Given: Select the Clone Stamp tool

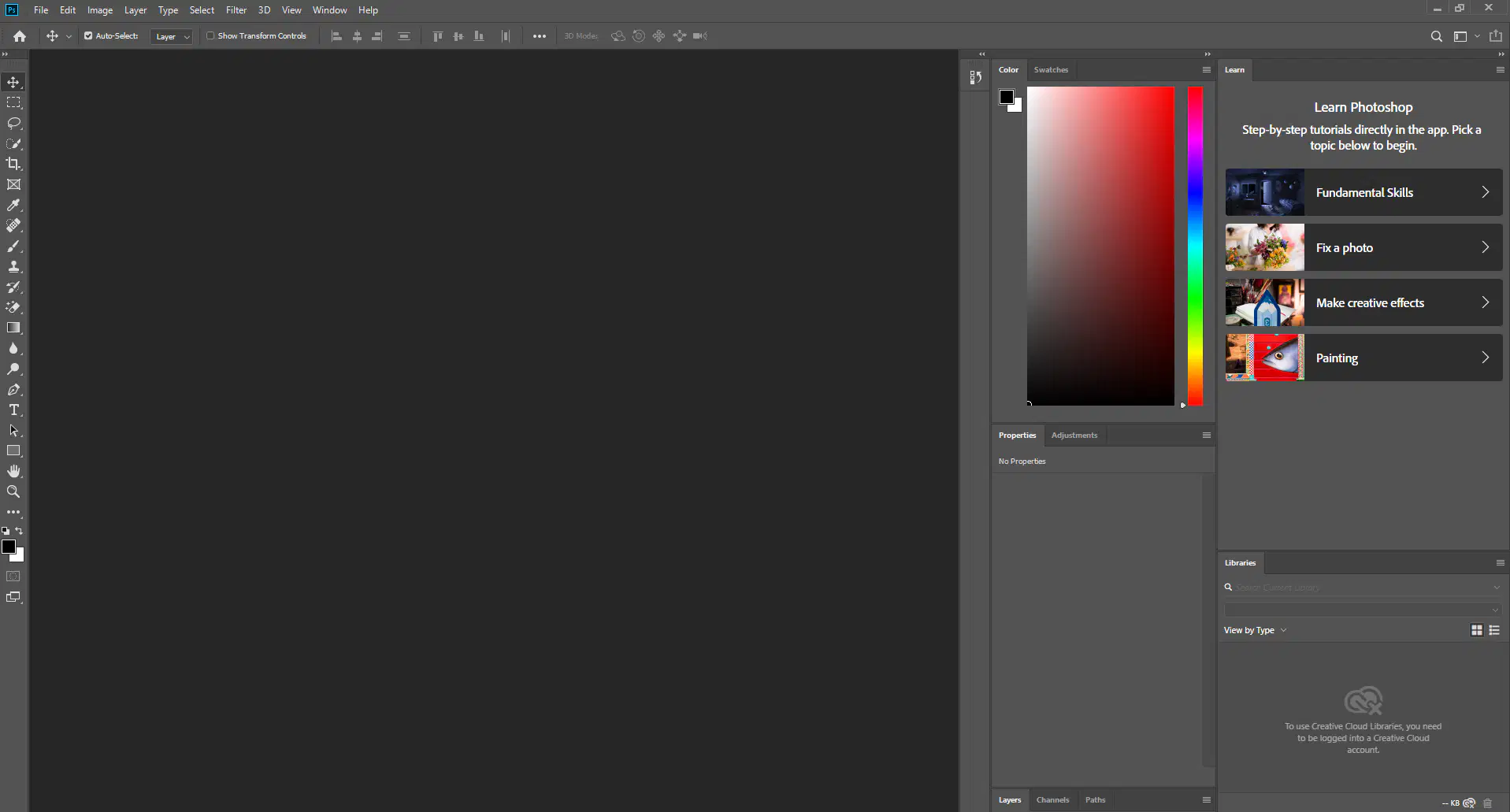Looking at the screenshot, I should click(13, 266).
